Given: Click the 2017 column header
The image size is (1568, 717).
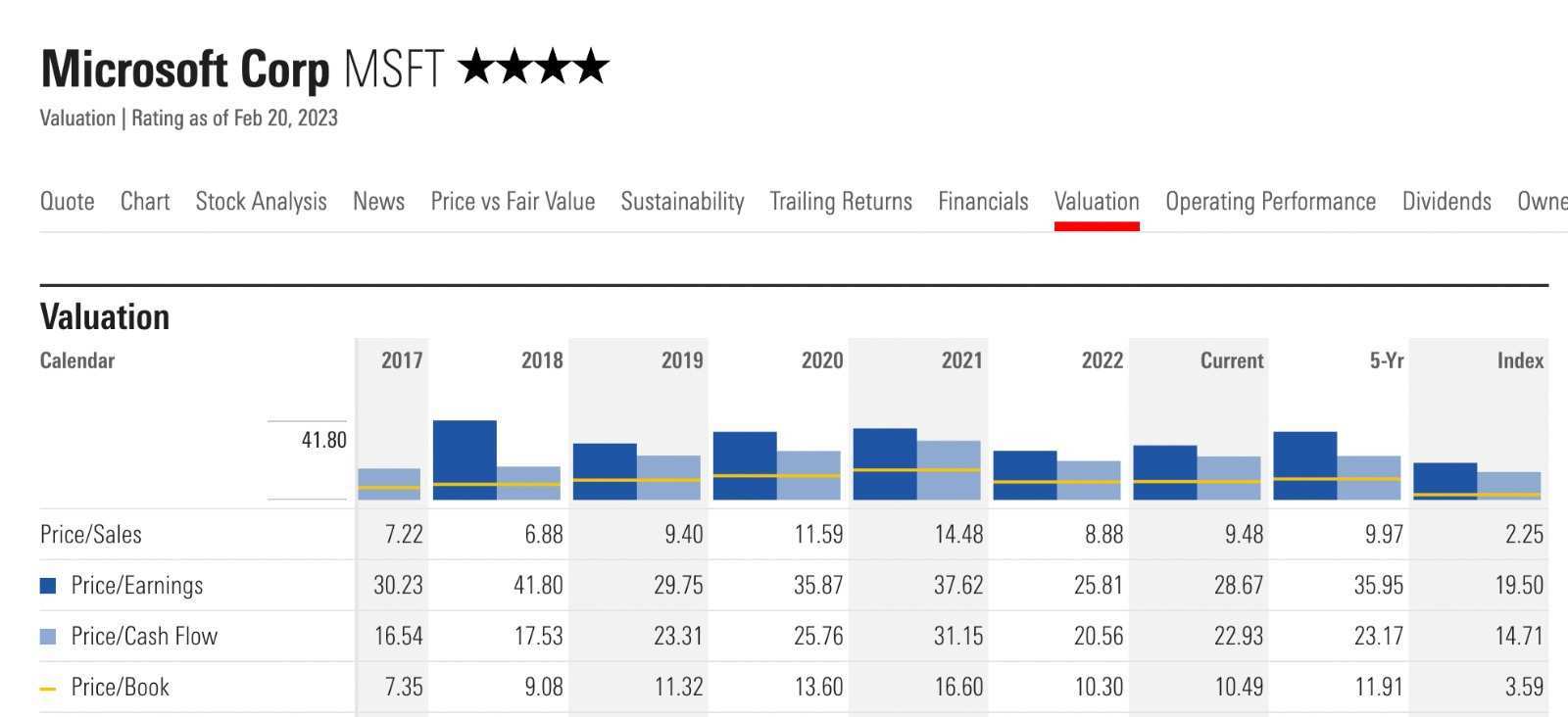Looking at the screenshot, I should pos(402,360).
